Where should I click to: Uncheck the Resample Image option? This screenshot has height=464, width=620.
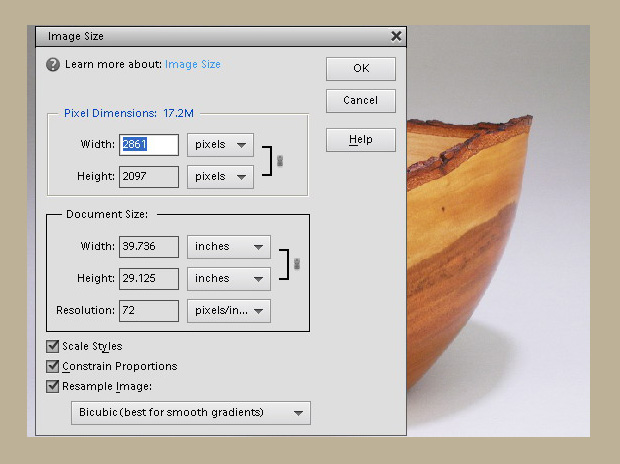click(x=53, y=386)
